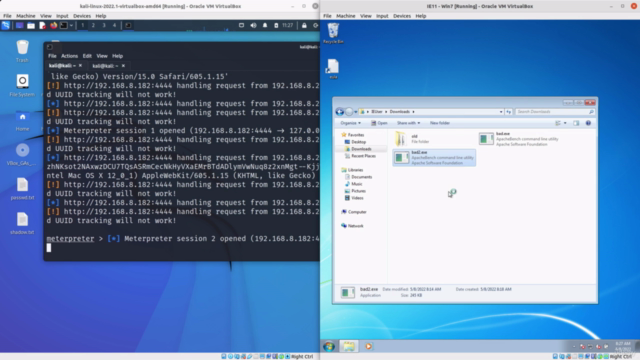The width and height of the screenshot is (640, 360).
Task: Open Devices menu in Win7 VirtualBox window
Action: click(402, 16)
